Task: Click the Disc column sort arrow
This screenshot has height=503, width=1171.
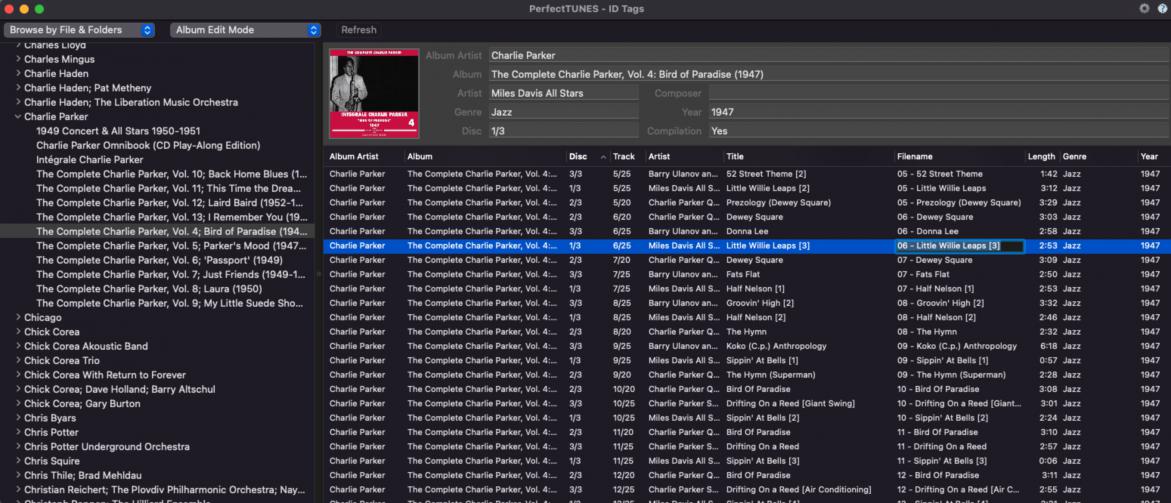Action: pos(603,157)
